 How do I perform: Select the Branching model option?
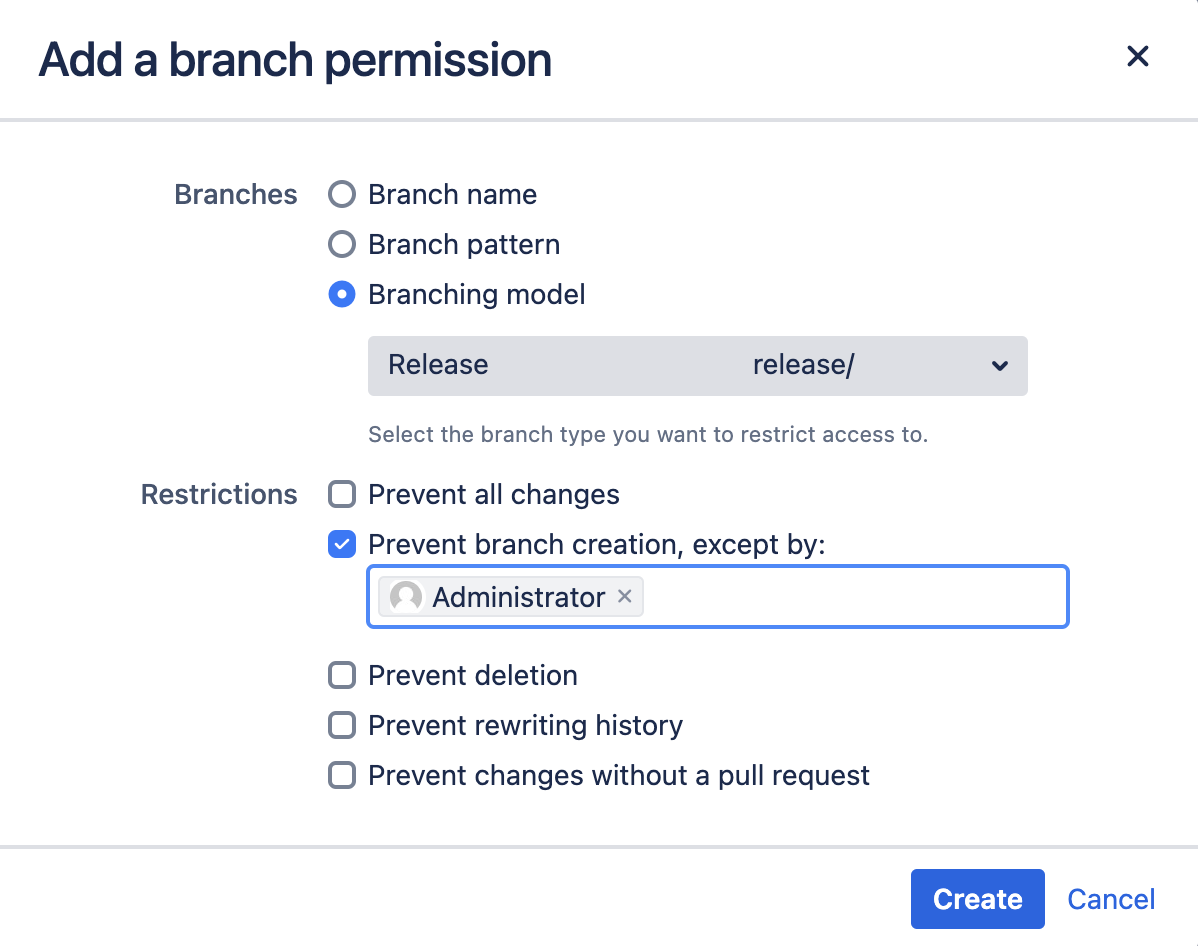click(x=341, y=294)
